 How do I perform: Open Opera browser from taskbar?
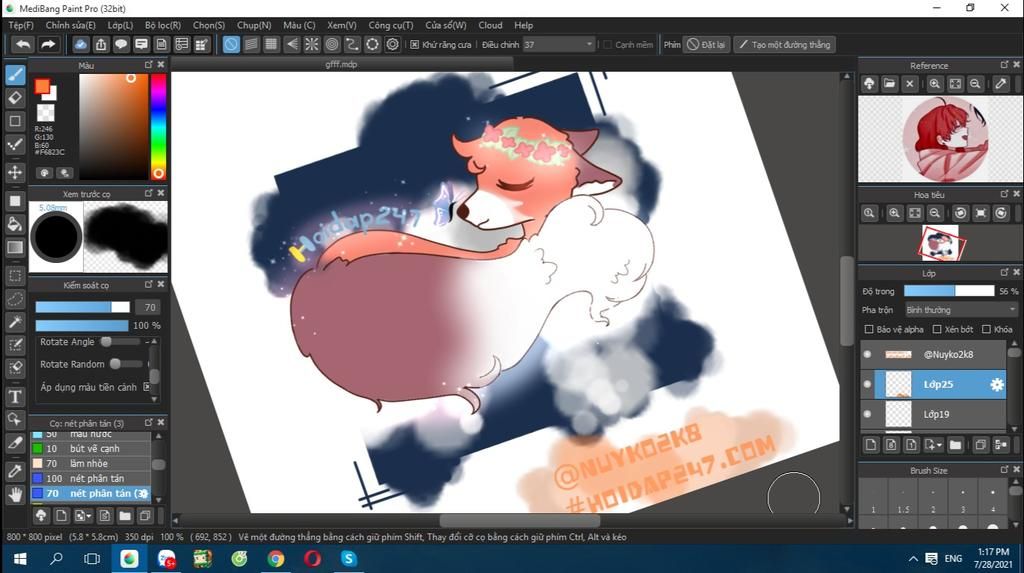coord(312,559)
